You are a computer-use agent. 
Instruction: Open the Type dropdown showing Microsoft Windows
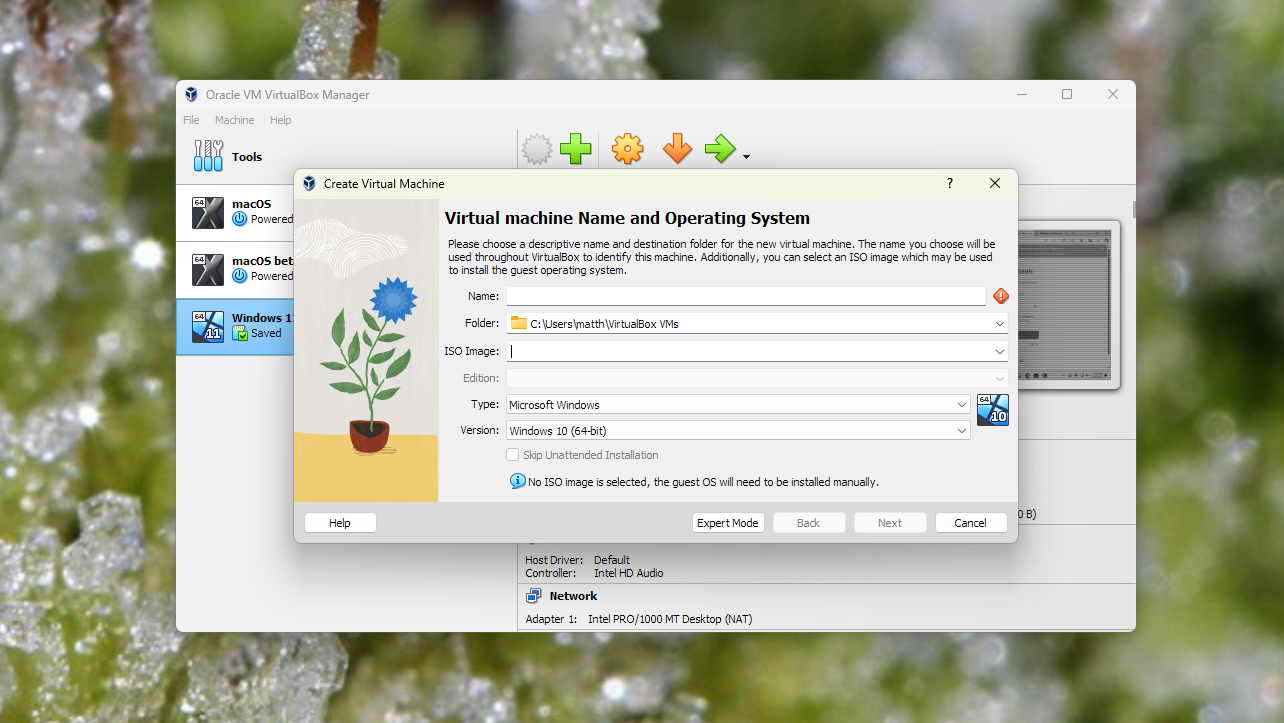(738, 405)
